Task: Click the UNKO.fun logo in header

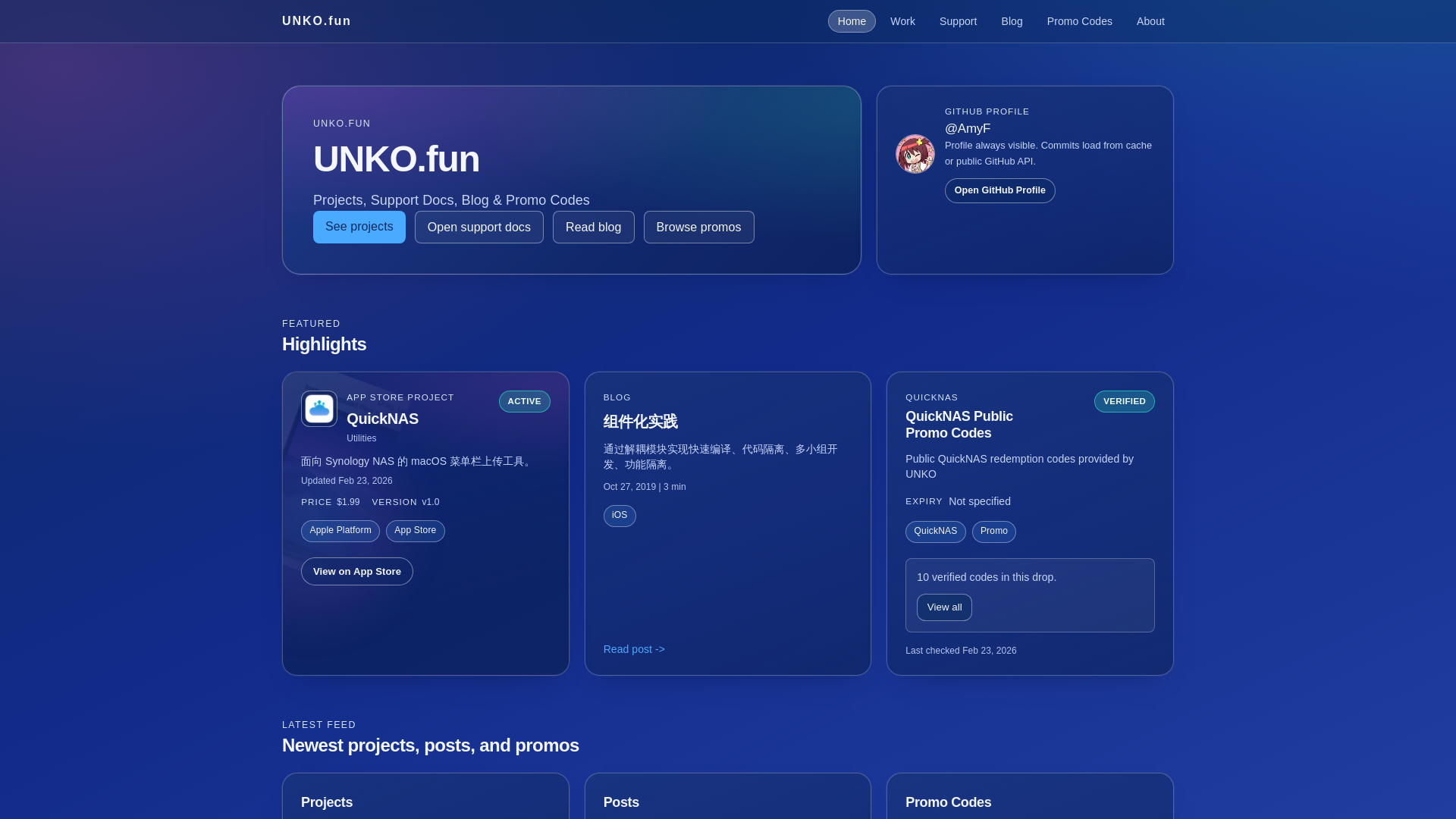Action: 316,21
